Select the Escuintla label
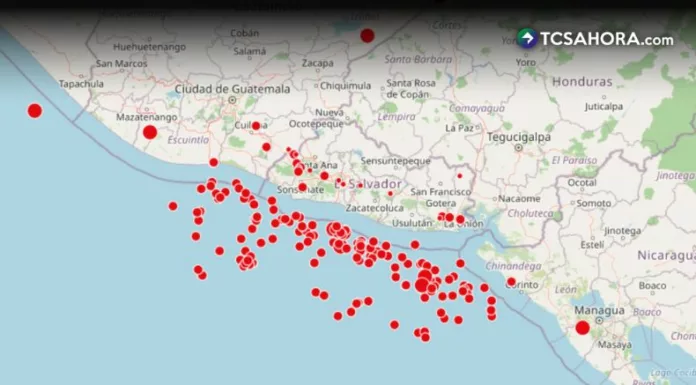696x385 pixels. (x=188, y=140)
